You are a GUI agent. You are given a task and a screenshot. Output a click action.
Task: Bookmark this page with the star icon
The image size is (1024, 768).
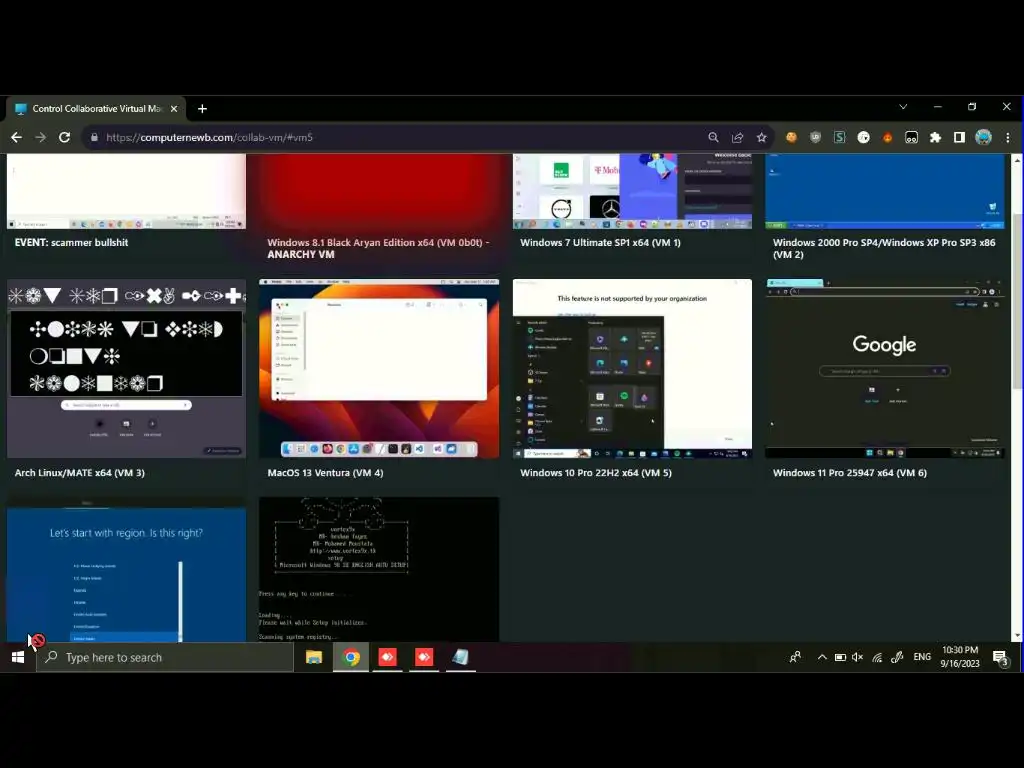coord(761,137)
